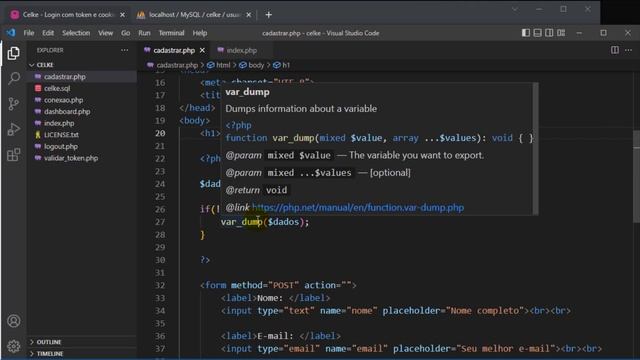Open the Selection menu

point(76,33)
